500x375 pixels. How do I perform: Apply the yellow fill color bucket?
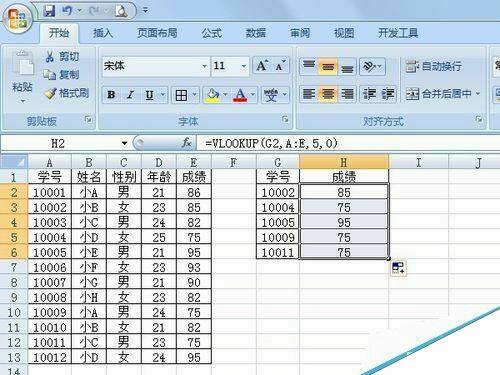[212, 95]
